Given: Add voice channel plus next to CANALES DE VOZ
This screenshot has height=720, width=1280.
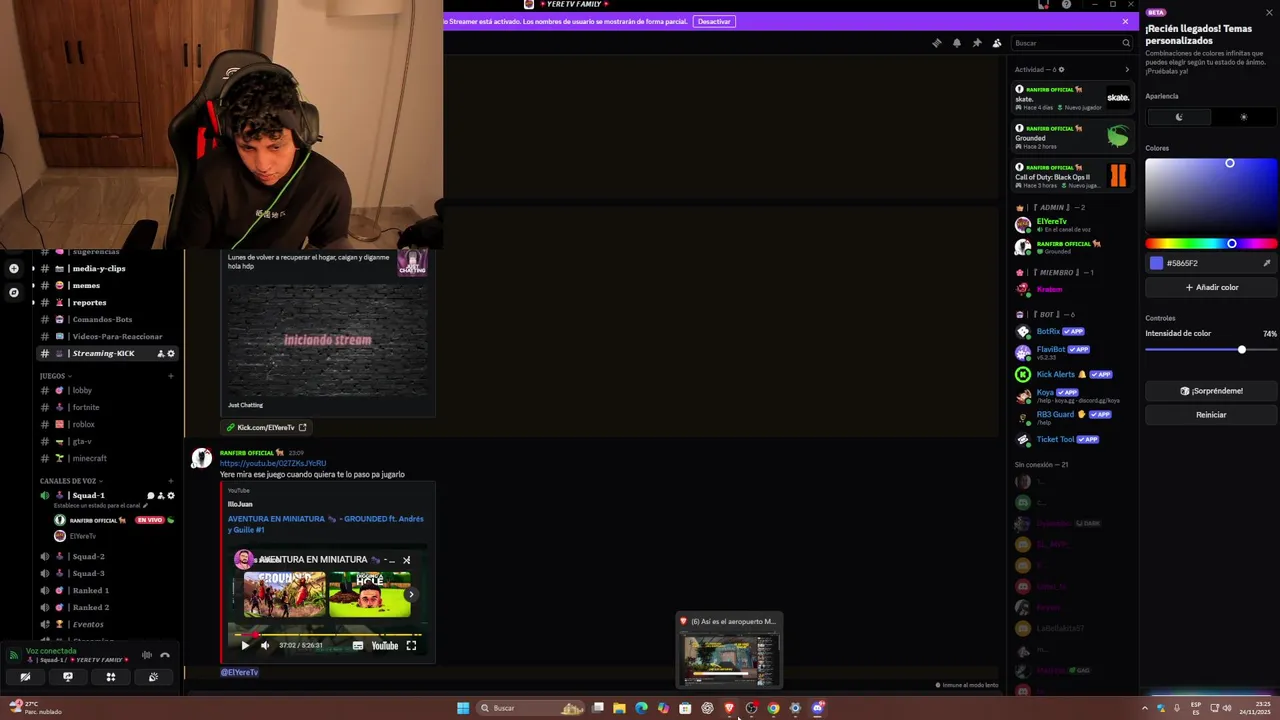Looking at the screenshot, I should point(171,481).
